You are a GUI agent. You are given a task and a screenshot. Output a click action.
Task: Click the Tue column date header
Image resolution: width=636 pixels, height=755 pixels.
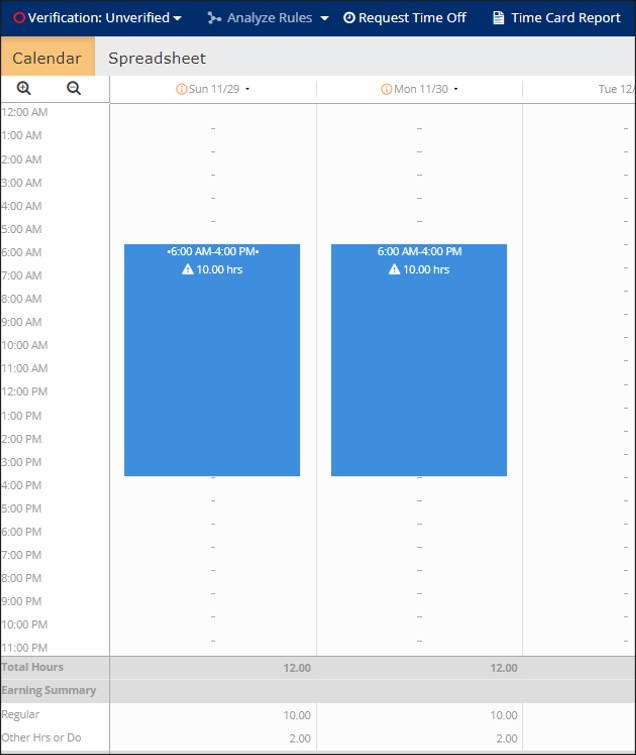pos(615,89)
